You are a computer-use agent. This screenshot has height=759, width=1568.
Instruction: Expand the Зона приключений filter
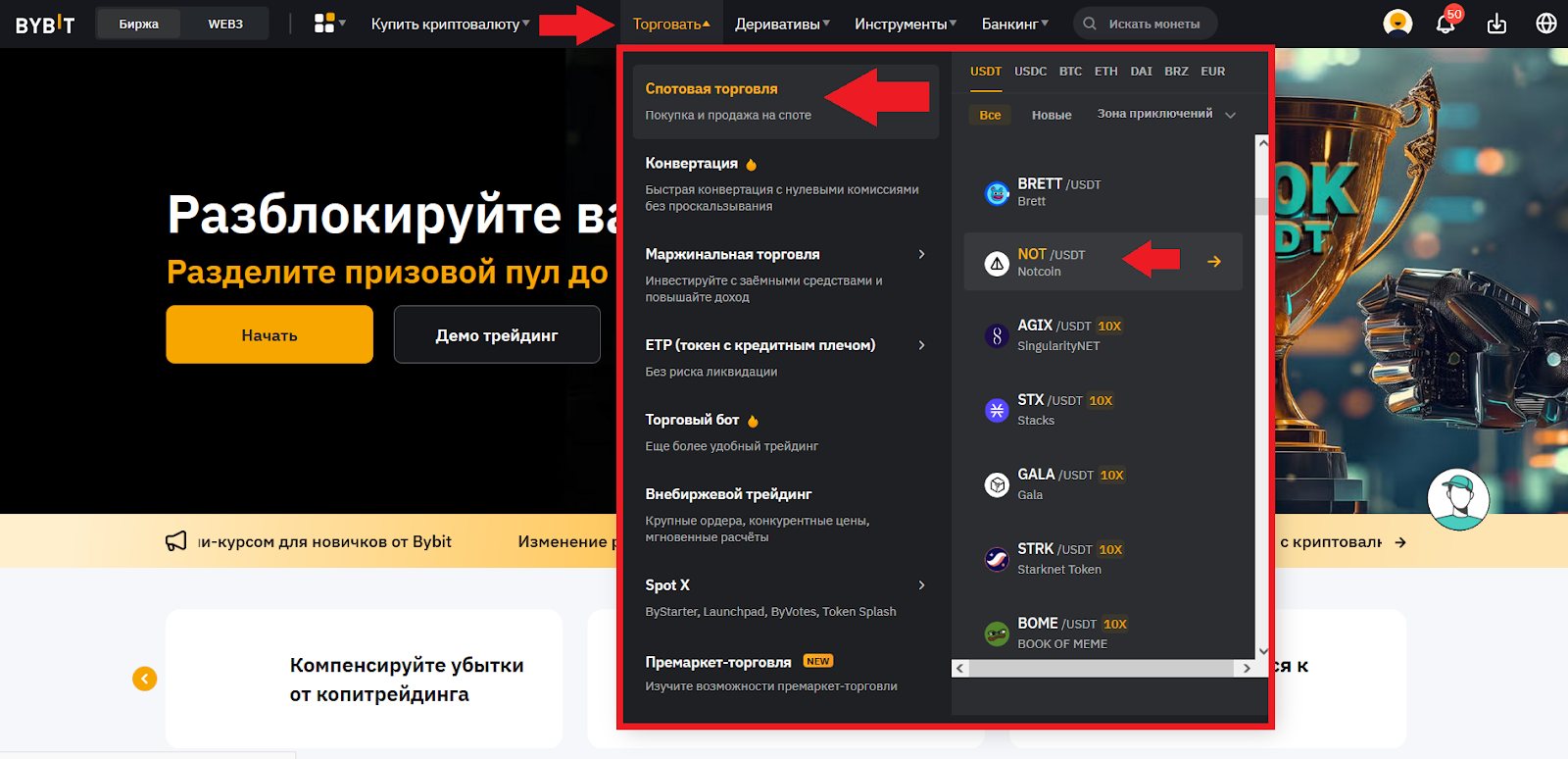tap(1166, 114)
